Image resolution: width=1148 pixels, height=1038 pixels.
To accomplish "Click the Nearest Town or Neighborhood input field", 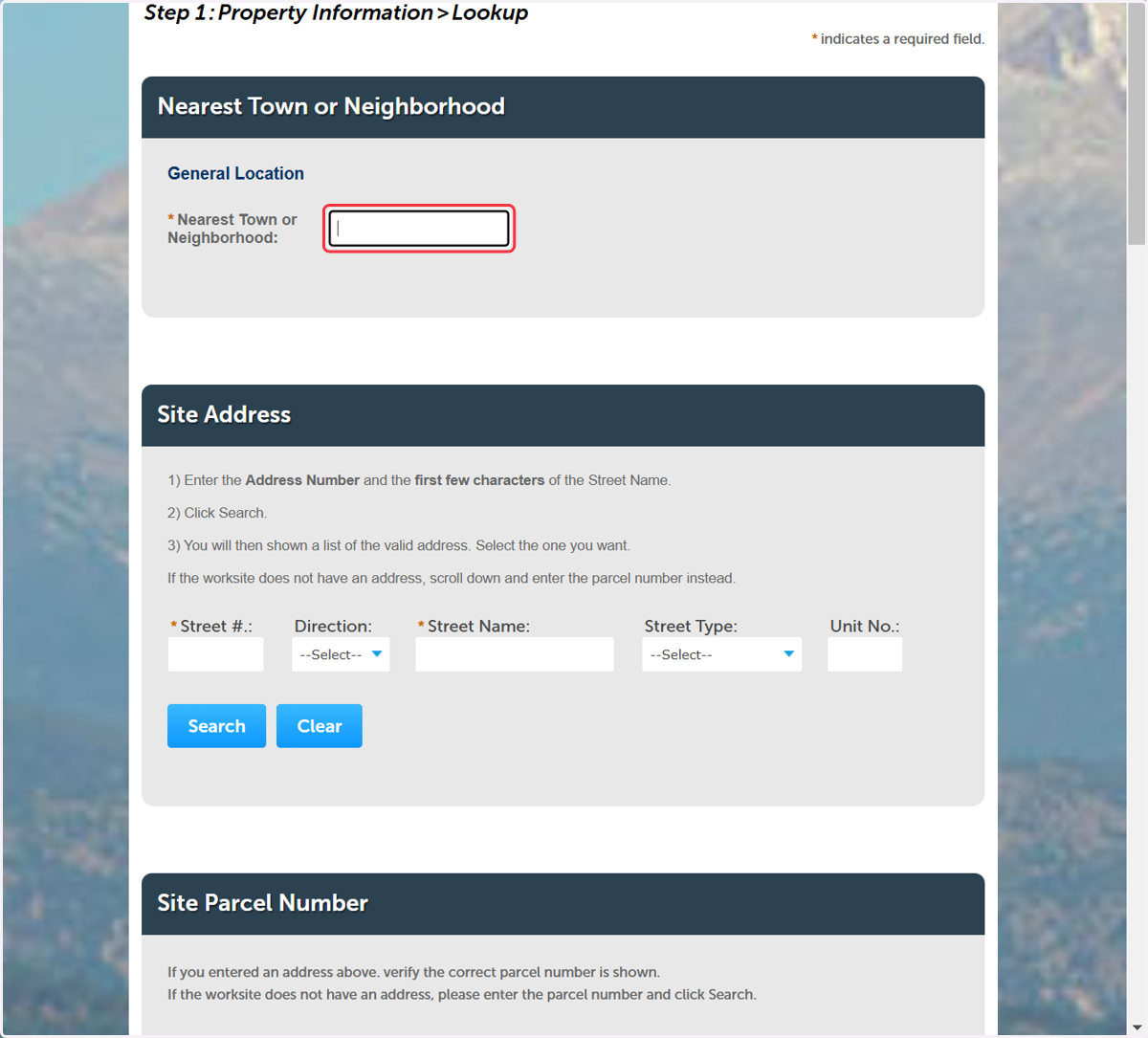I will pyautogui.click(x=419, y=229).
